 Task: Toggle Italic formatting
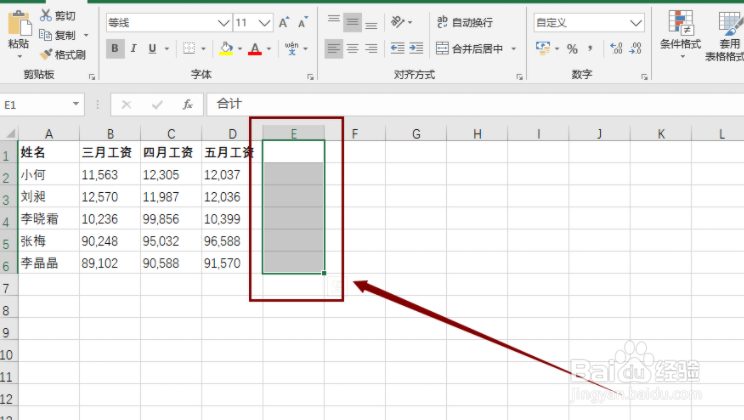pos(134,48)
